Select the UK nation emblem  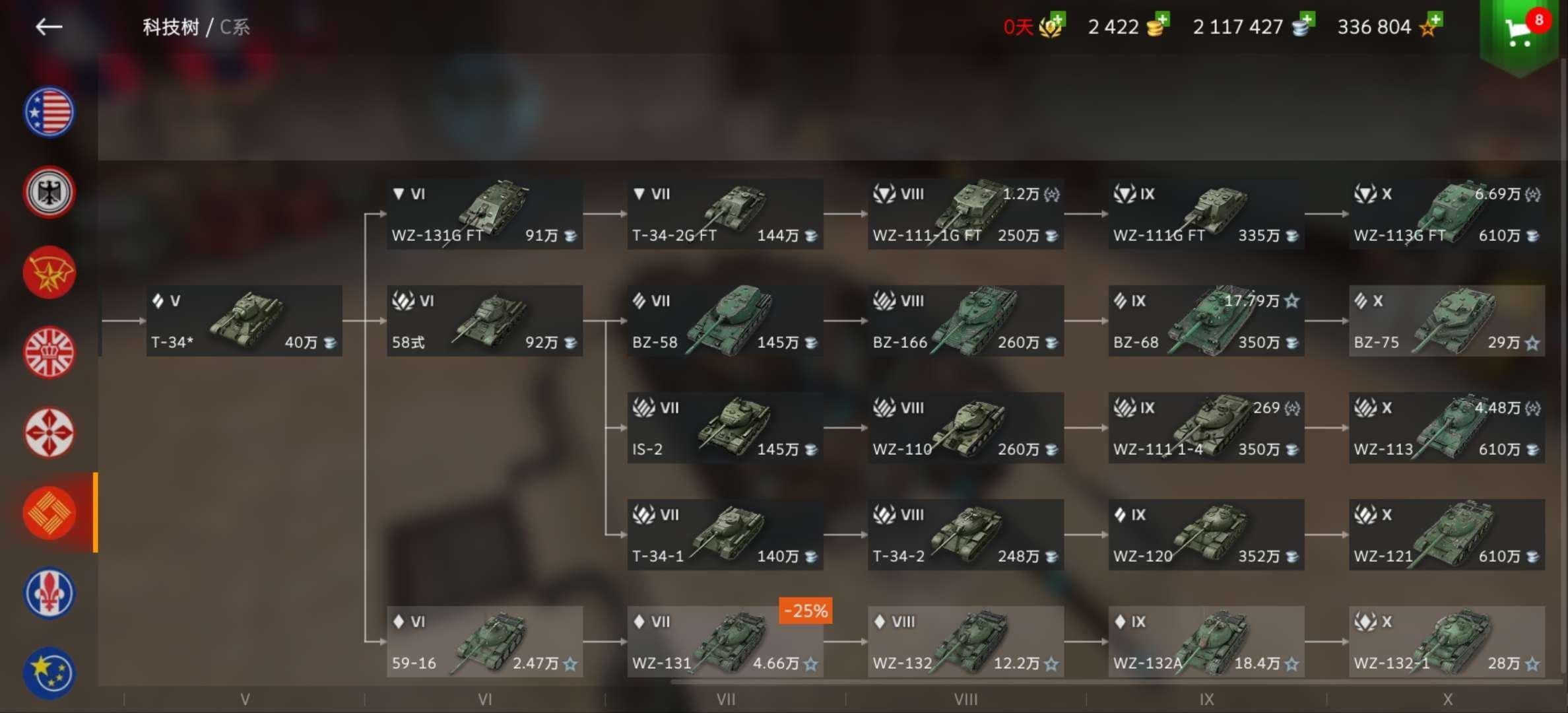pyautogui.click(x=49, y=353)
